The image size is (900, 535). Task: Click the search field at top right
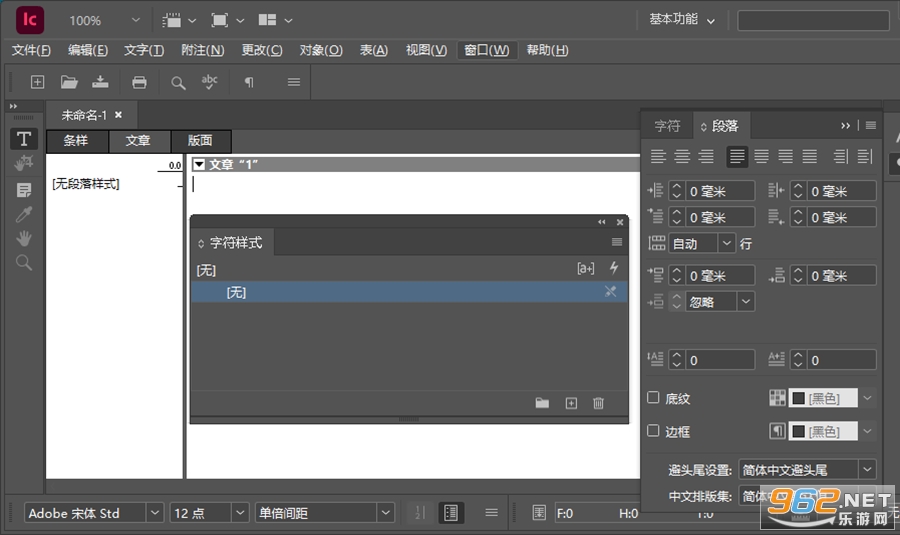point(813,21)
